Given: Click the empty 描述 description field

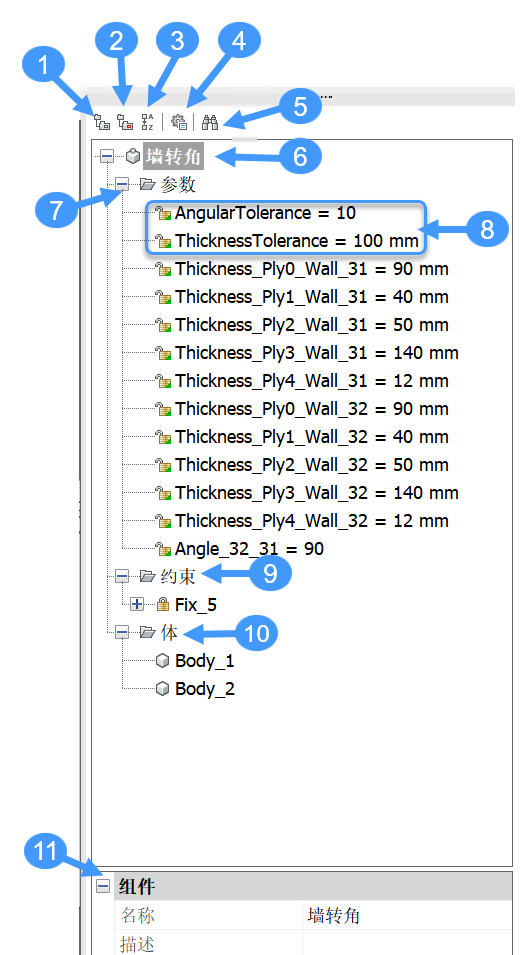Looking at the screenshot, I should pyautogui.click(x=407, y=942).
